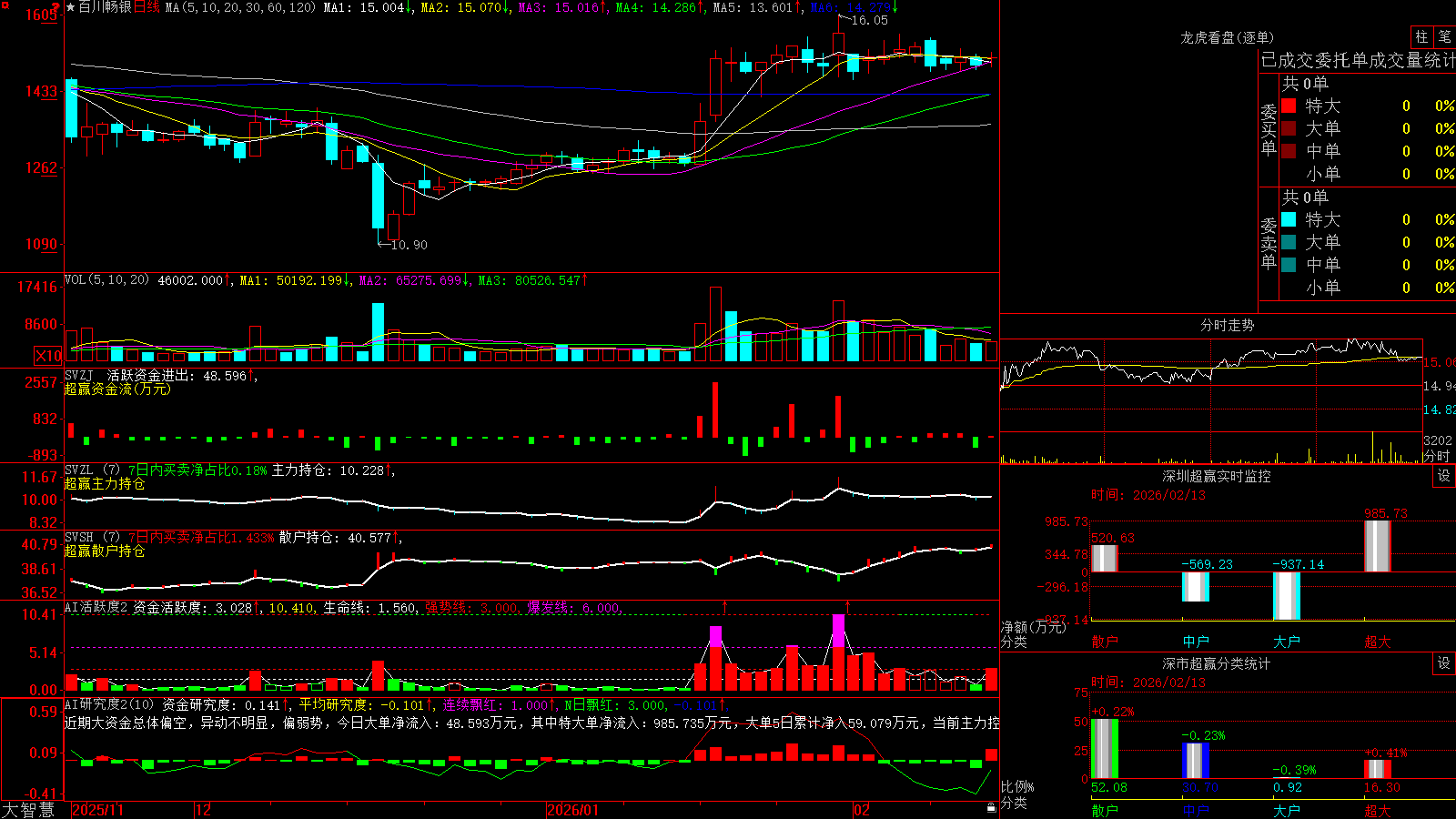Click the X10 volume scale icon
The width and height of the screenshot is (1456, 819).
click(x=48, y=356)
